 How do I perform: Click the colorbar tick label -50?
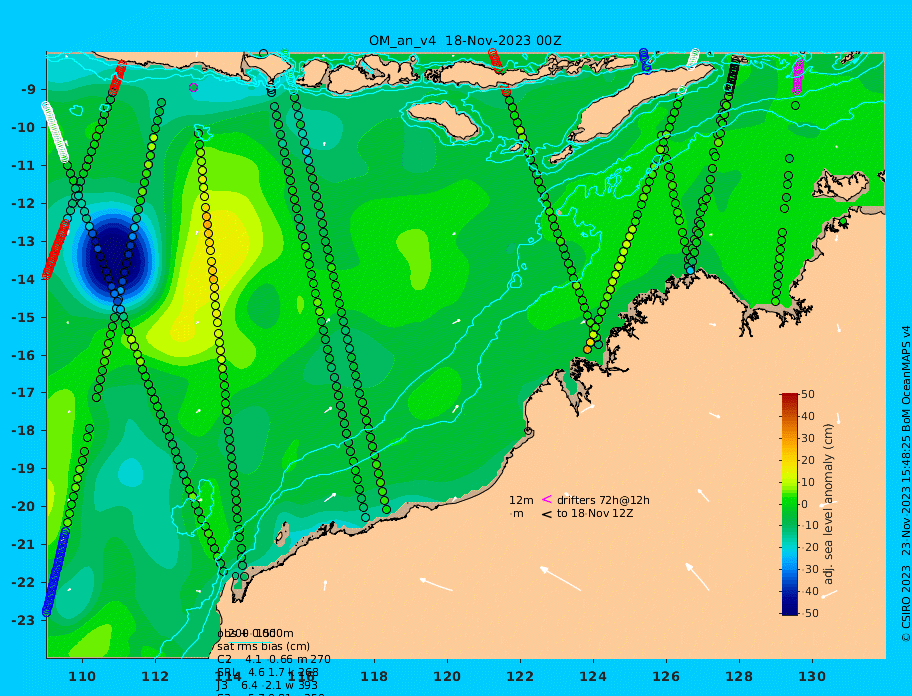(x=810, y=613)
